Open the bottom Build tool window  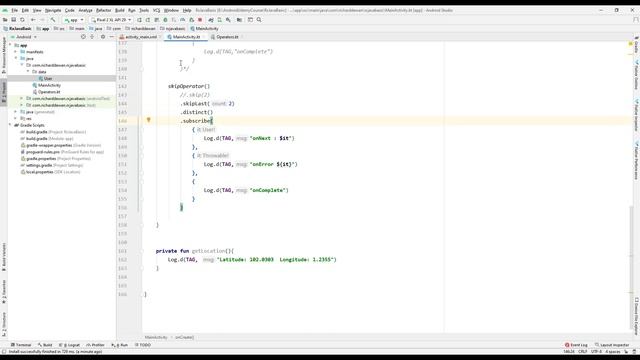[45, 345]
